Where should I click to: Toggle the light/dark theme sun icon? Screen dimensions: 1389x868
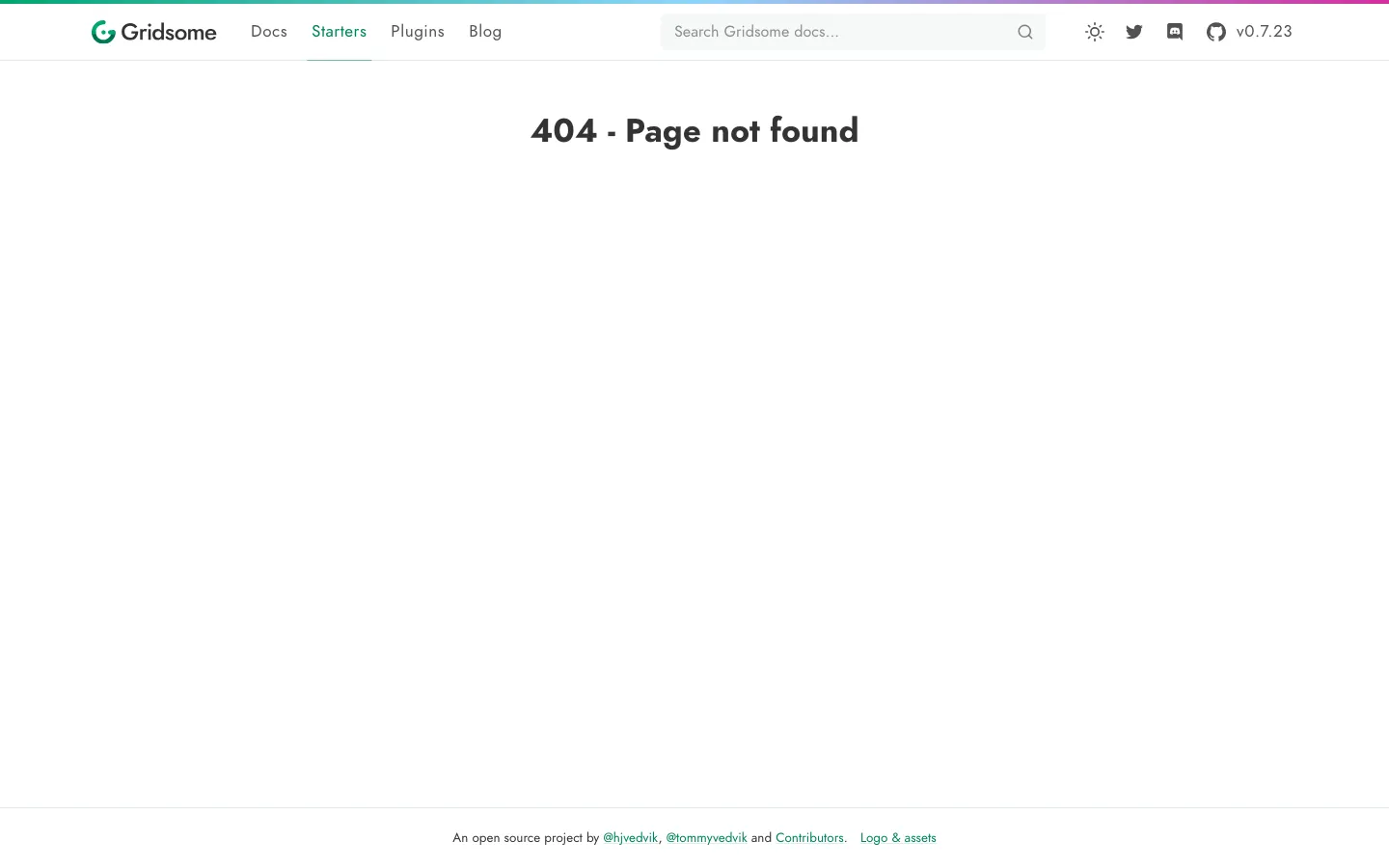pos(1095,32)
